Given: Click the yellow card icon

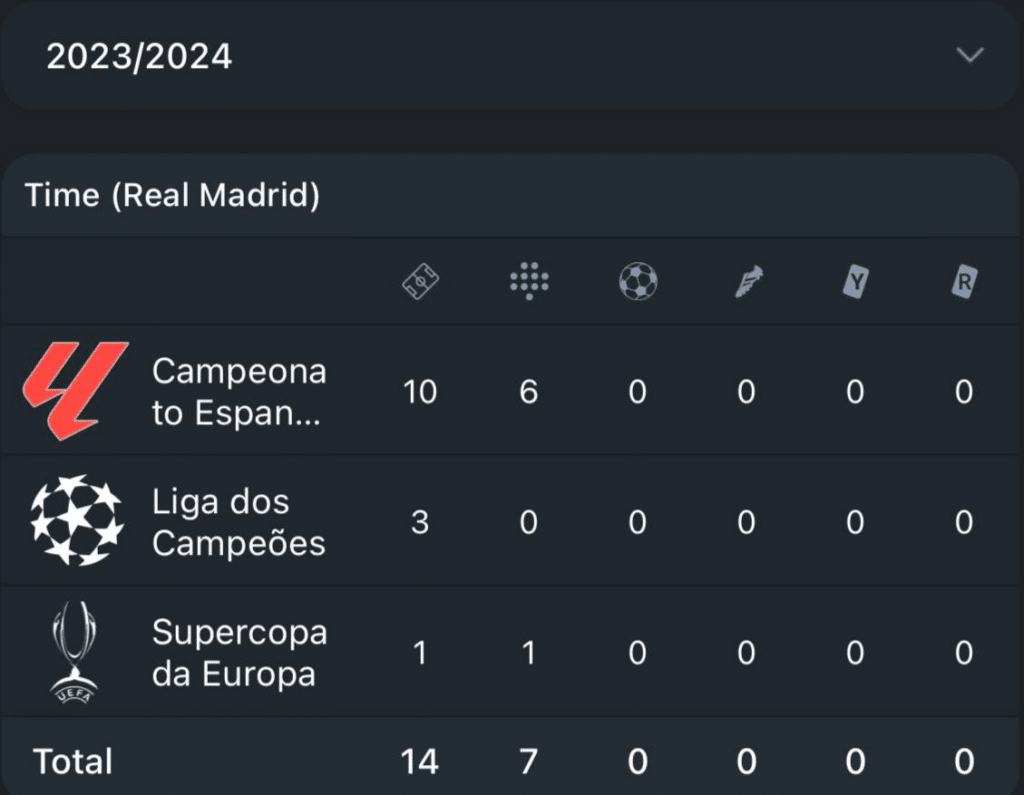Looking at the screenshot, I should coord(855,283).
